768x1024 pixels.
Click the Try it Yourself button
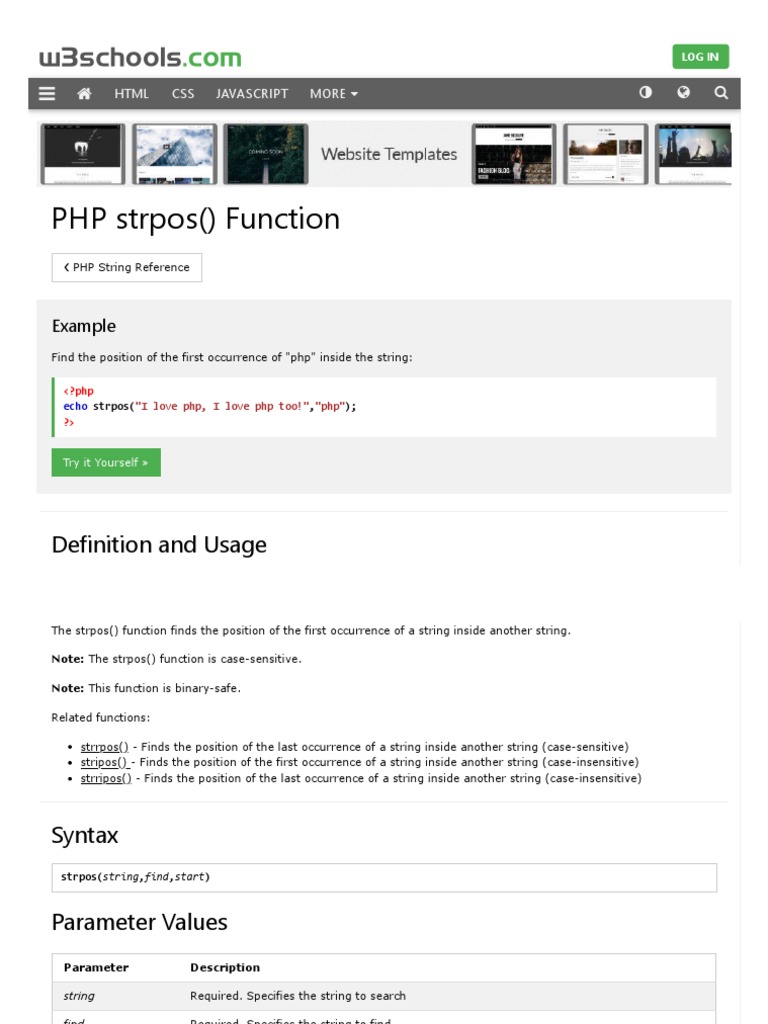click(106, 462)
